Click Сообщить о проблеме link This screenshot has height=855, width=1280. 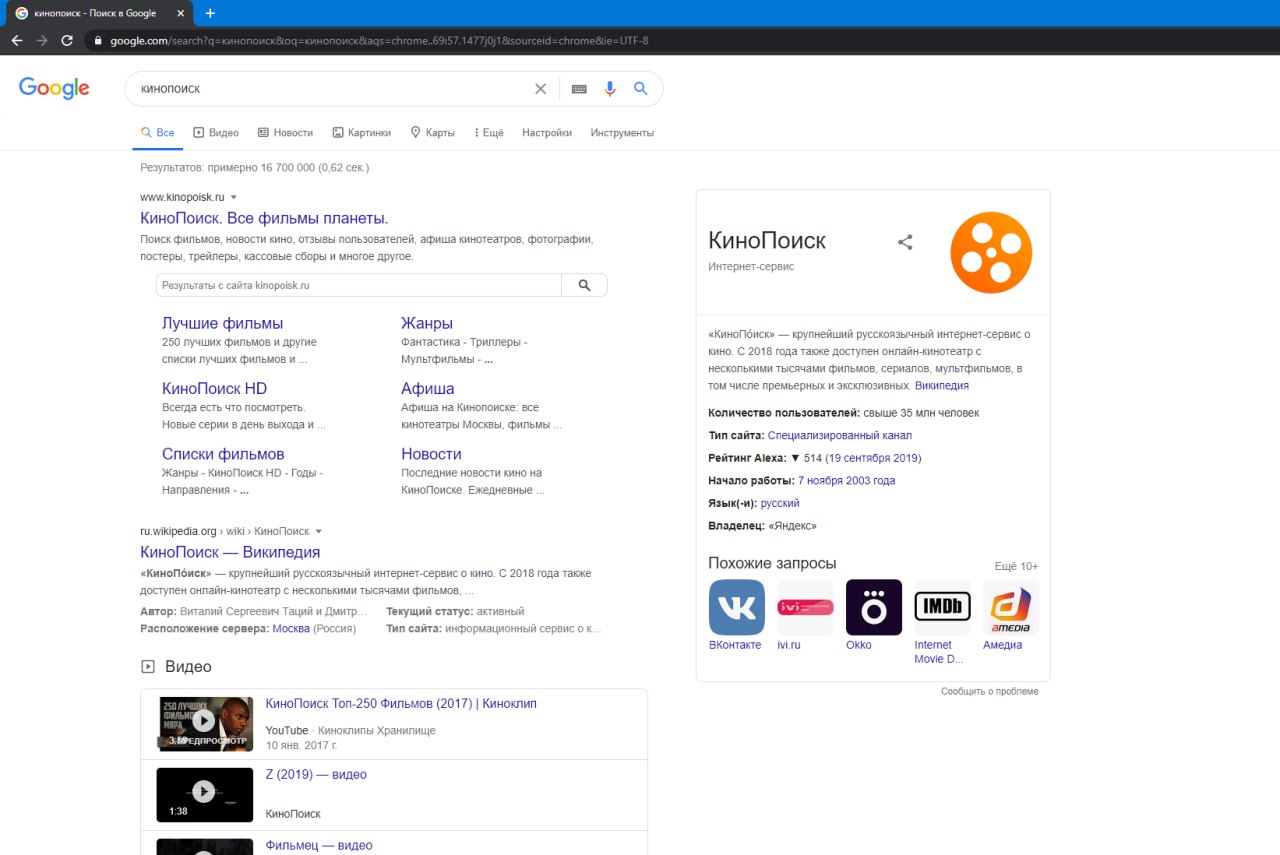[990, 691]
